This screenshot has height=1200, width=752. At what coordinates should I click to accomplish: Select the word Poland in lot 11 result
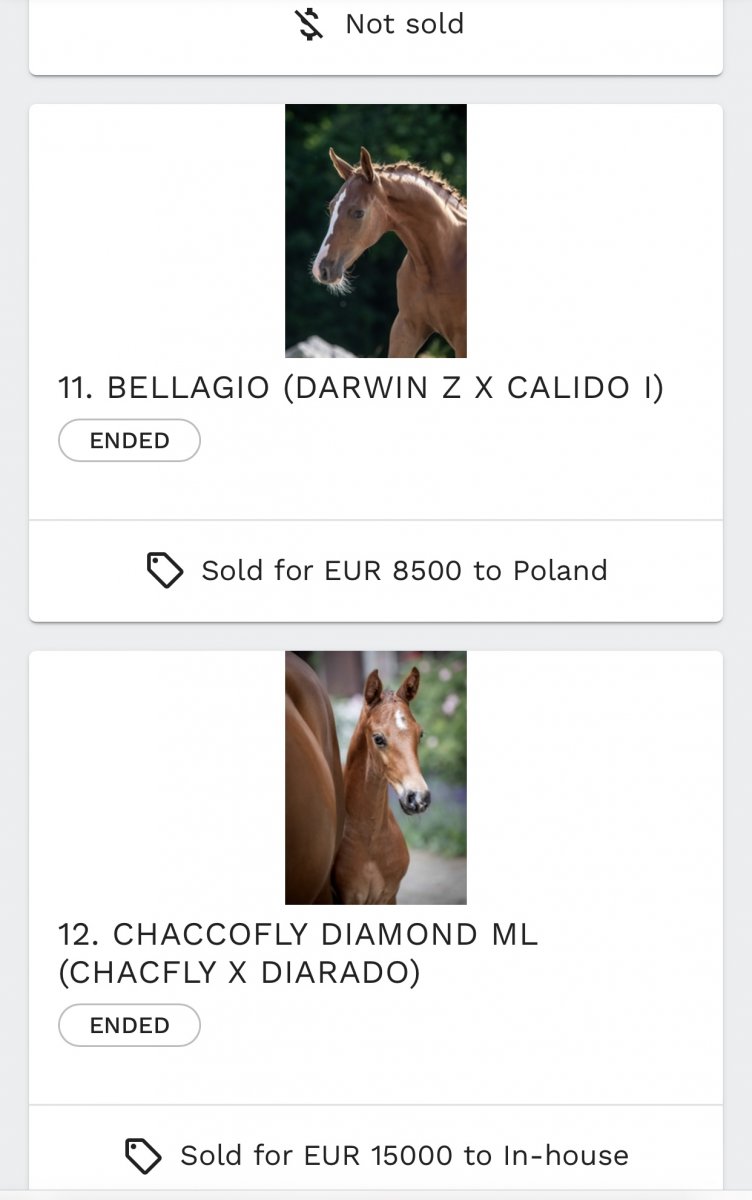coord(560,571)
